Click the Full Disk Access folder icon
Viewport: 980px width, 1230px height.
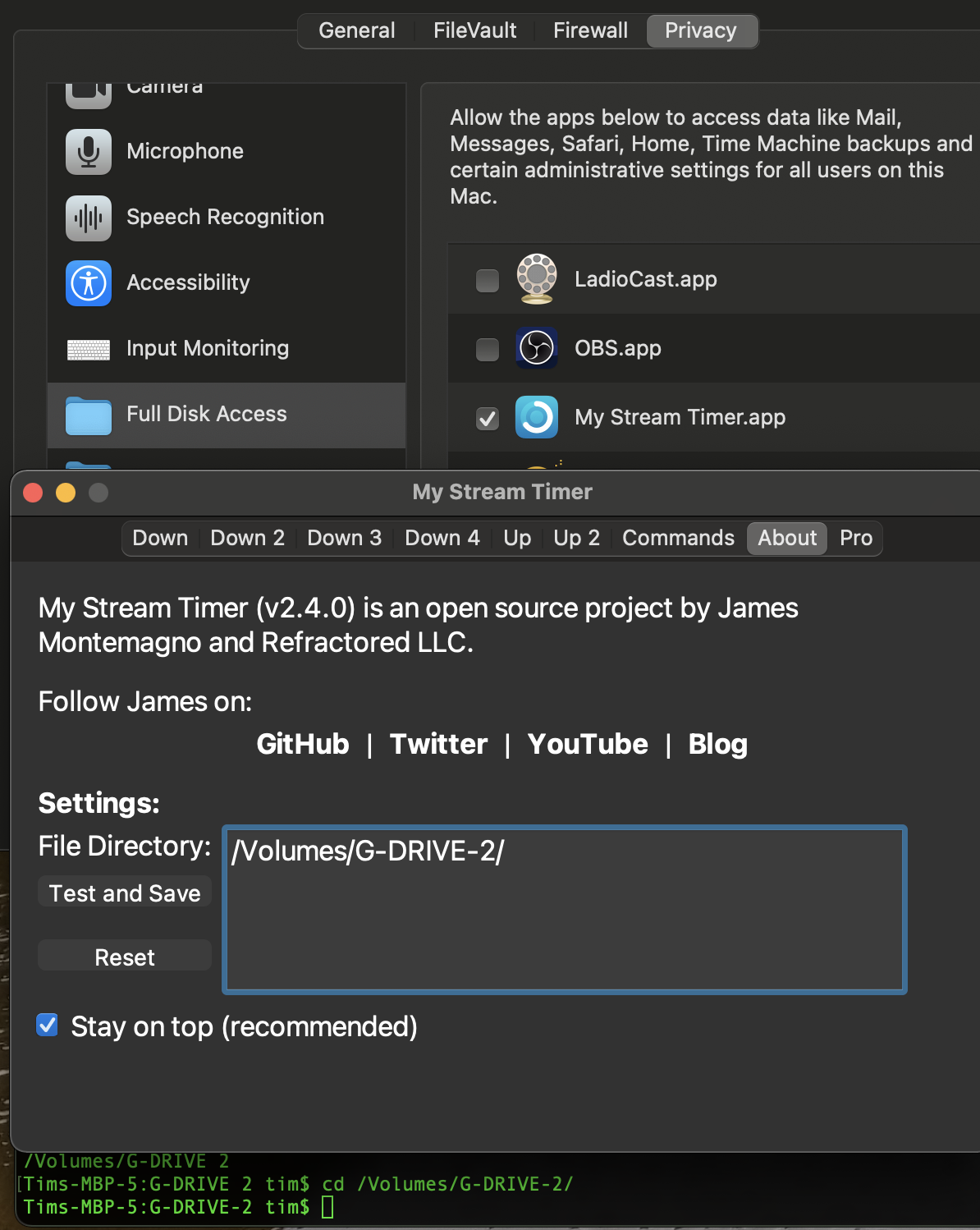coord(88,415)
